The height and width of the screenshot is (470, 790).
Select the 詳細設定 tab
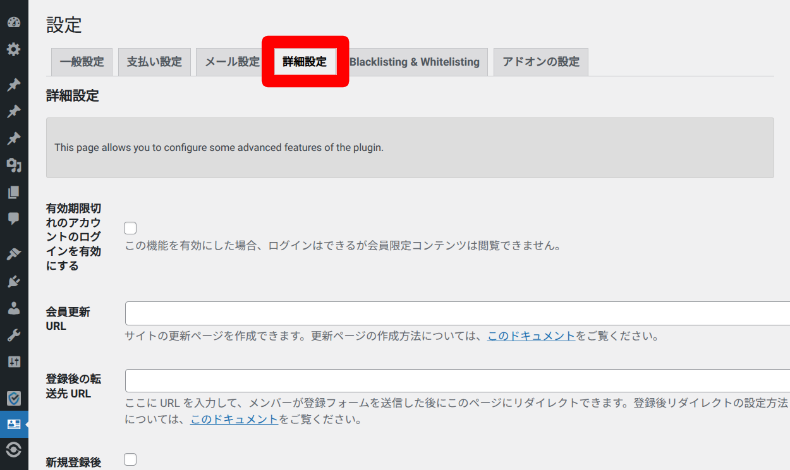click(305, 62)
